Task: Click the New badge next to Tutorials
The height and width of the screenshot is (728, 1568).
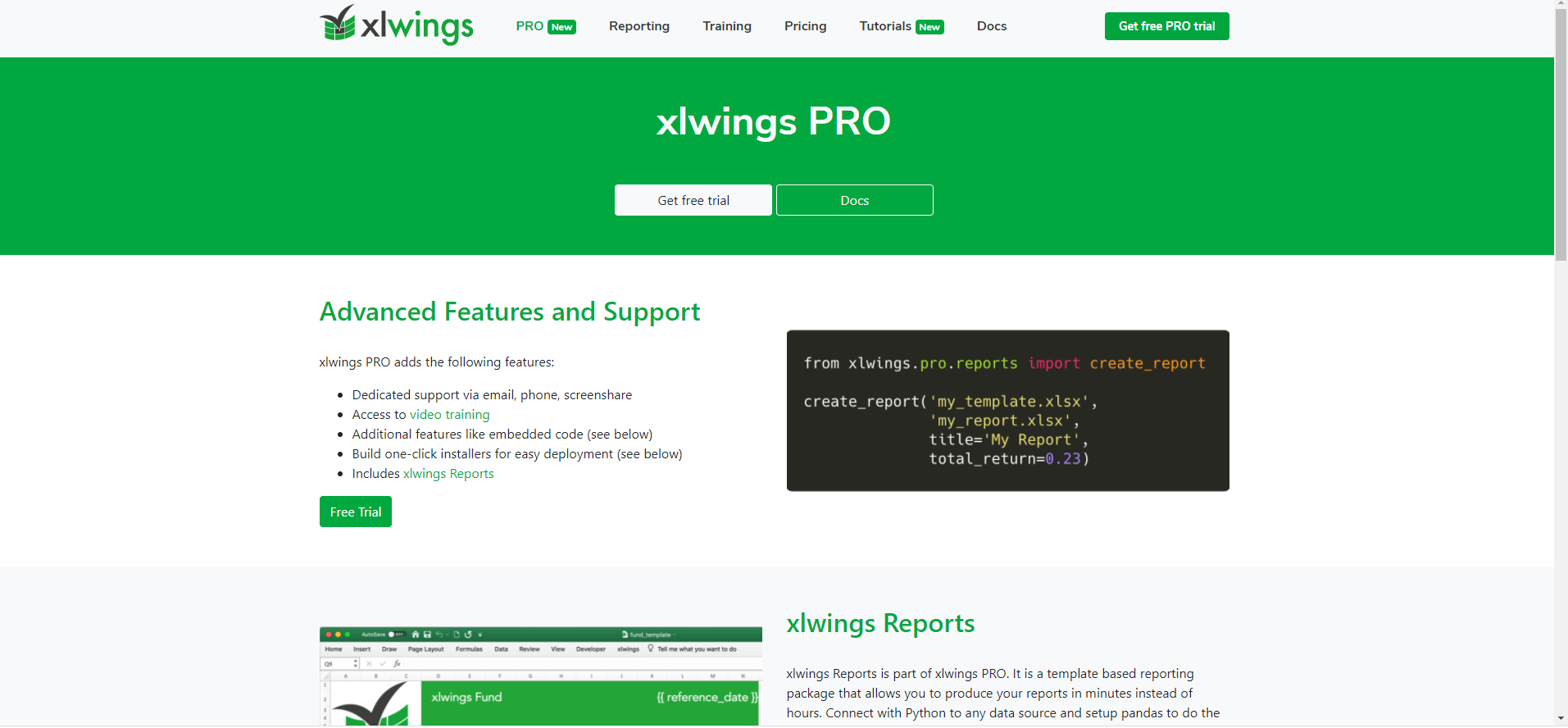Action: [x=929, y=27]
